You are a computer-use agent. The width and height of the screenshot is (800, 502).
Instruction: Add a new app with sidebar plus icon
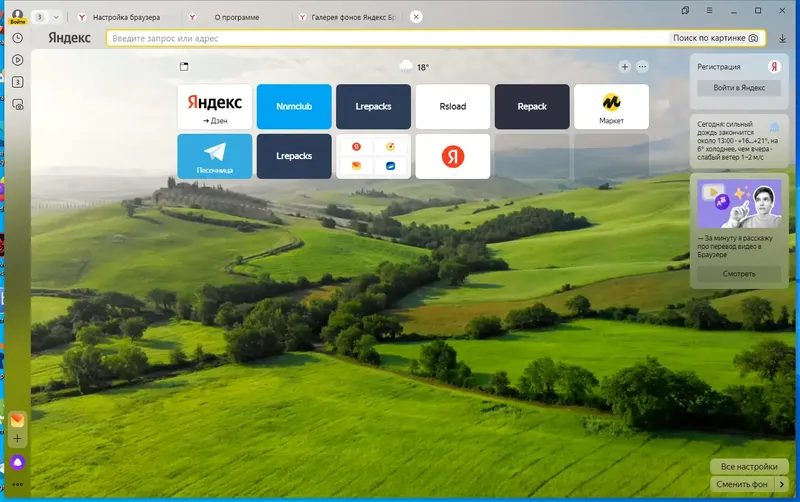click(17, 439)
